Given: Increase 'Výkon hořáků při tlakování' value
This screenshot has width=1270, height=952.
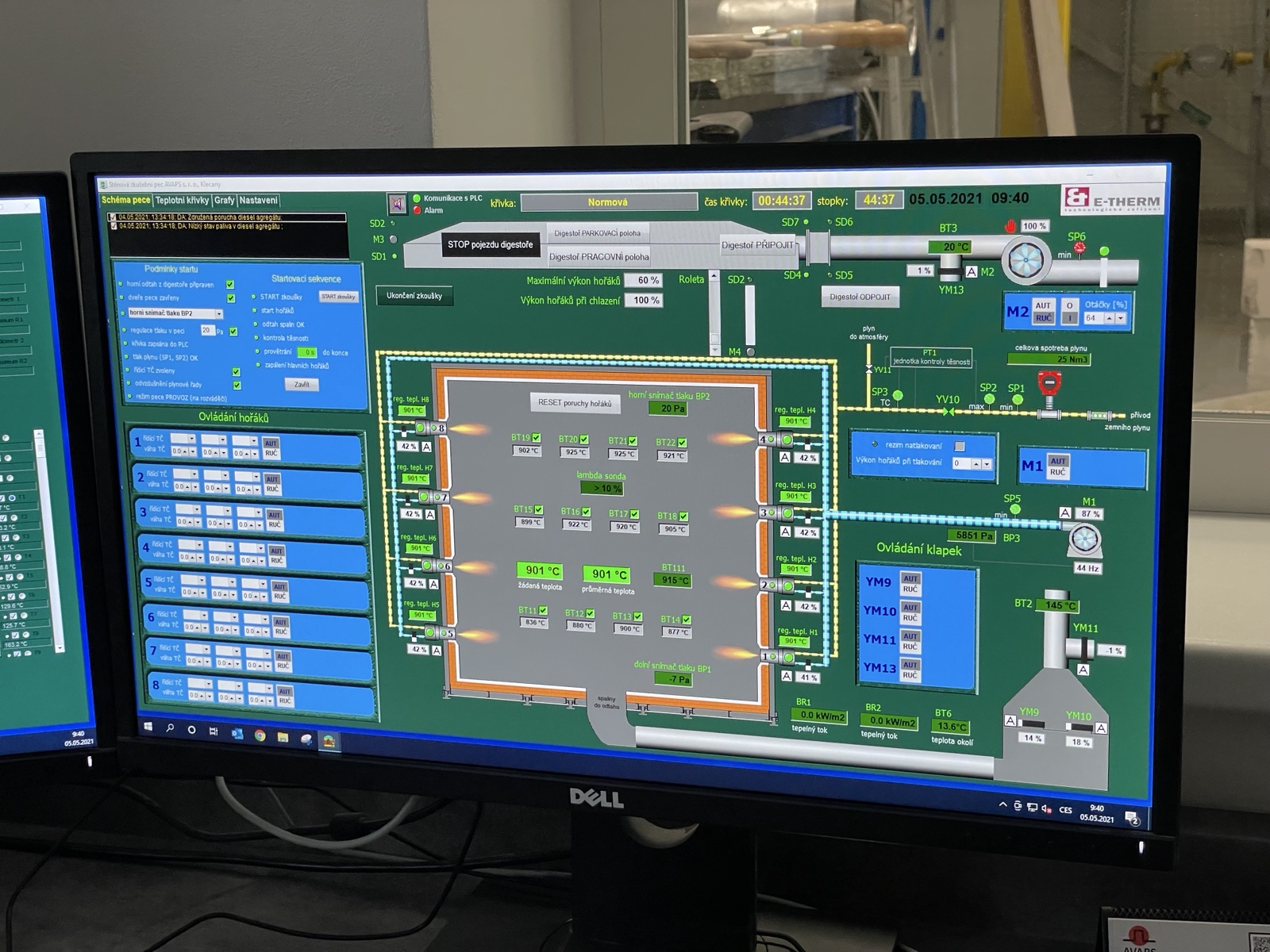Looking at the screenshot, I should (x=976, y=463).
